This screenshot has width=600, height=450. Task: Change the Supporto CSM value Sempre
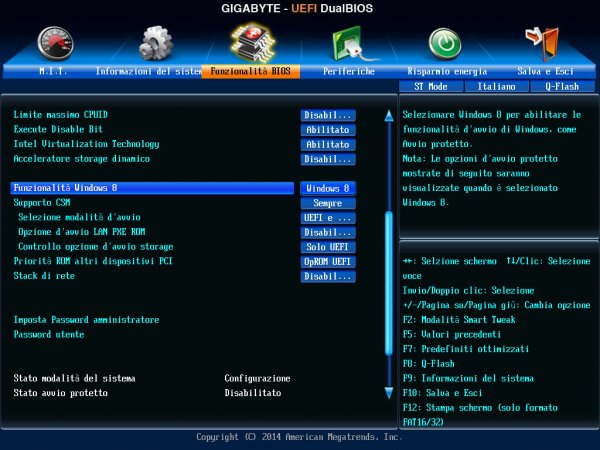[x=328, y=203]
